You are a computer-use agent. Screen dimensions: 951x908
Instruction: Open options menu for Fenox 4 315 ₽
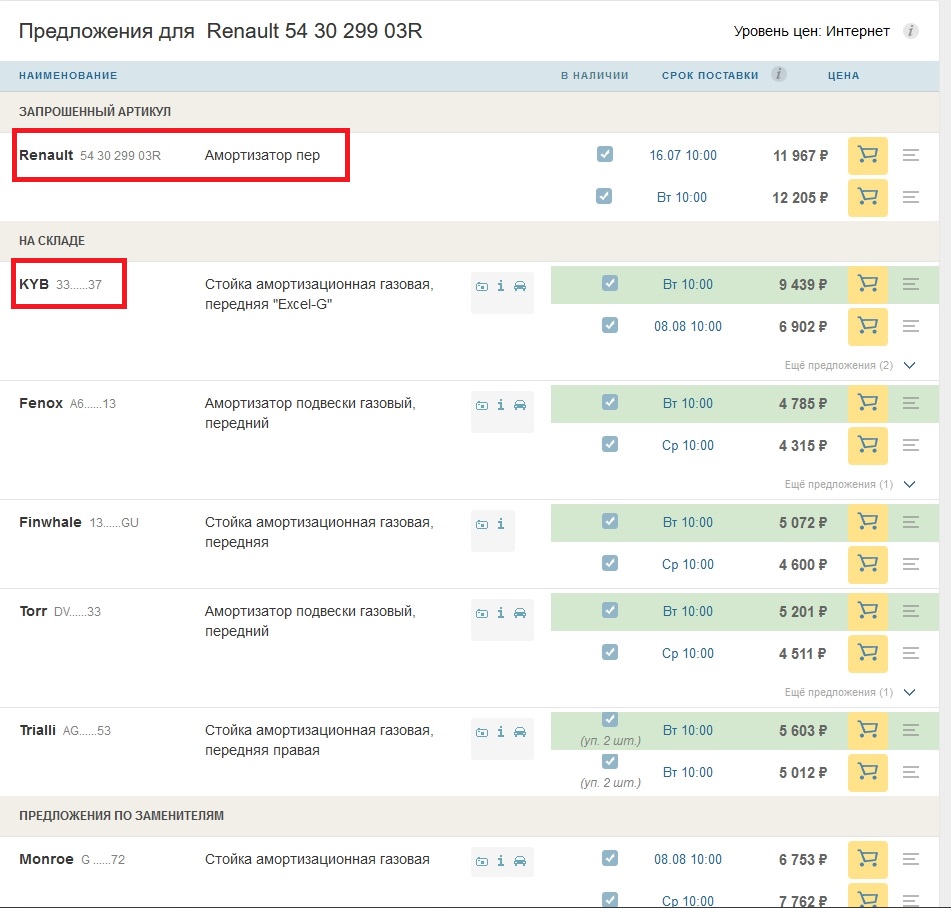pyautogui.click(x=910, y=445)
